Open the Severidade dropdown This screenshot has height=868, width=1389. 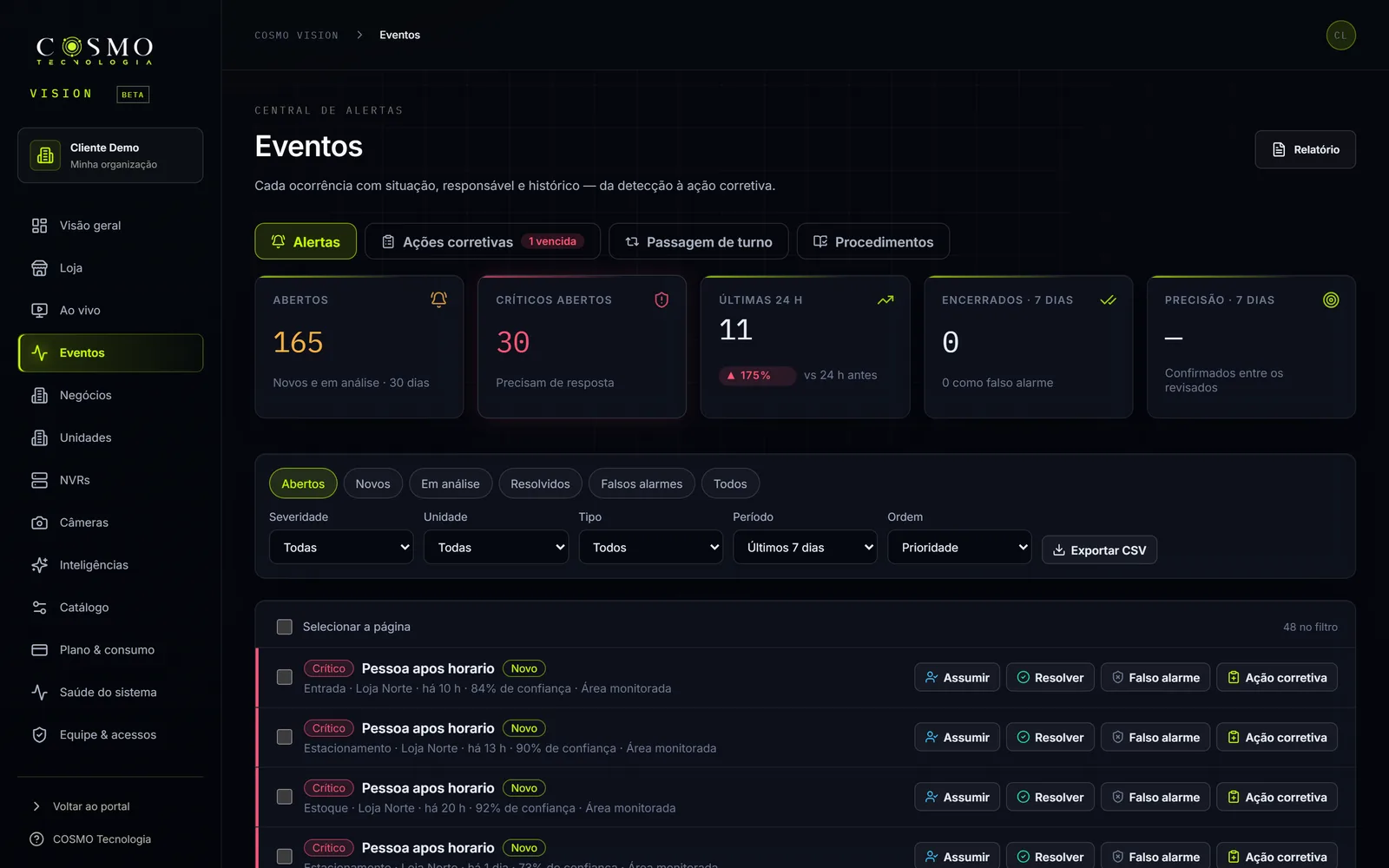coord(341,548)
